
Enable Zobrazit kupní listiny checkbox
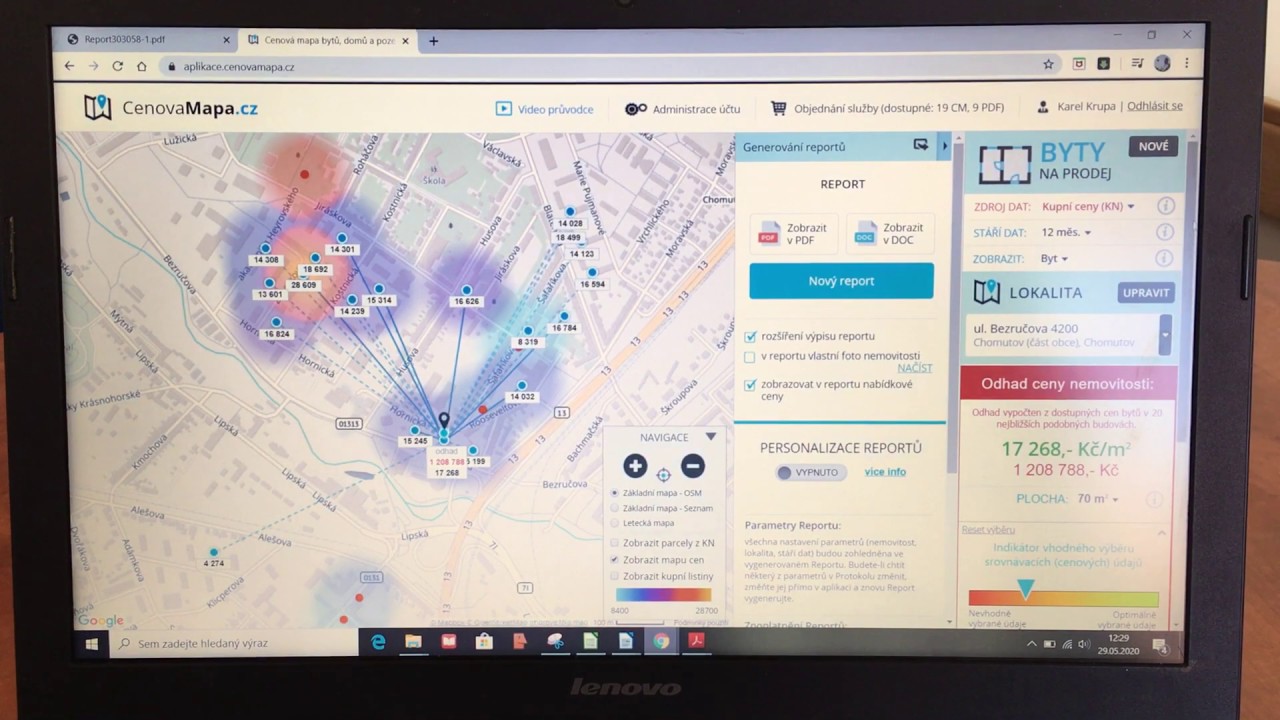tap(614, 576)
